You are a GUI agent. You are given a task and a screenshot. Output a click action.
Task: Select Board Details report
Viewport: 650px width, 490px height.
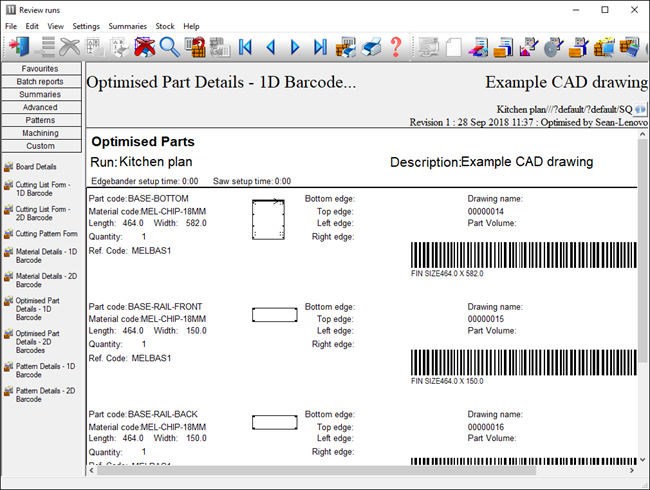[36, 167]
